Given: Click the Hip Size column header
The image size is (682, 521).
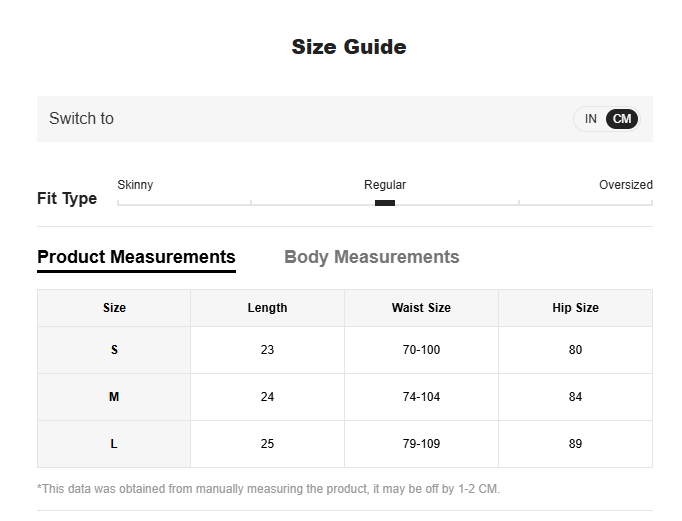Looking at the screenshot, I should (x=575, y=308).
